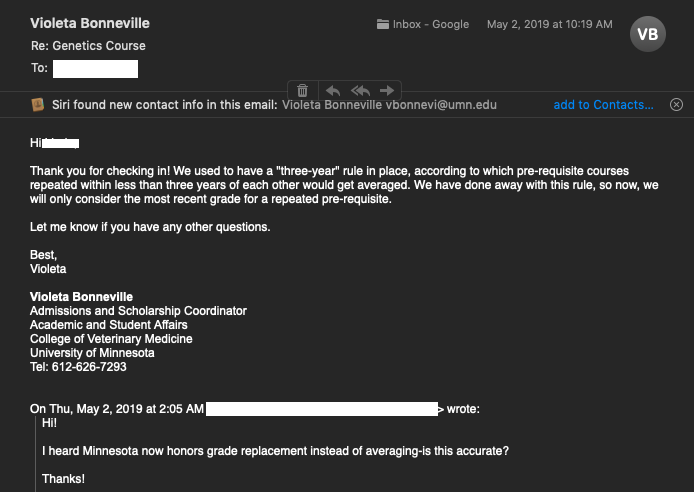The width and height of the screenshot is (694, 492).
Task: Click the contacts book icon in banner
Action: point(38,105)
